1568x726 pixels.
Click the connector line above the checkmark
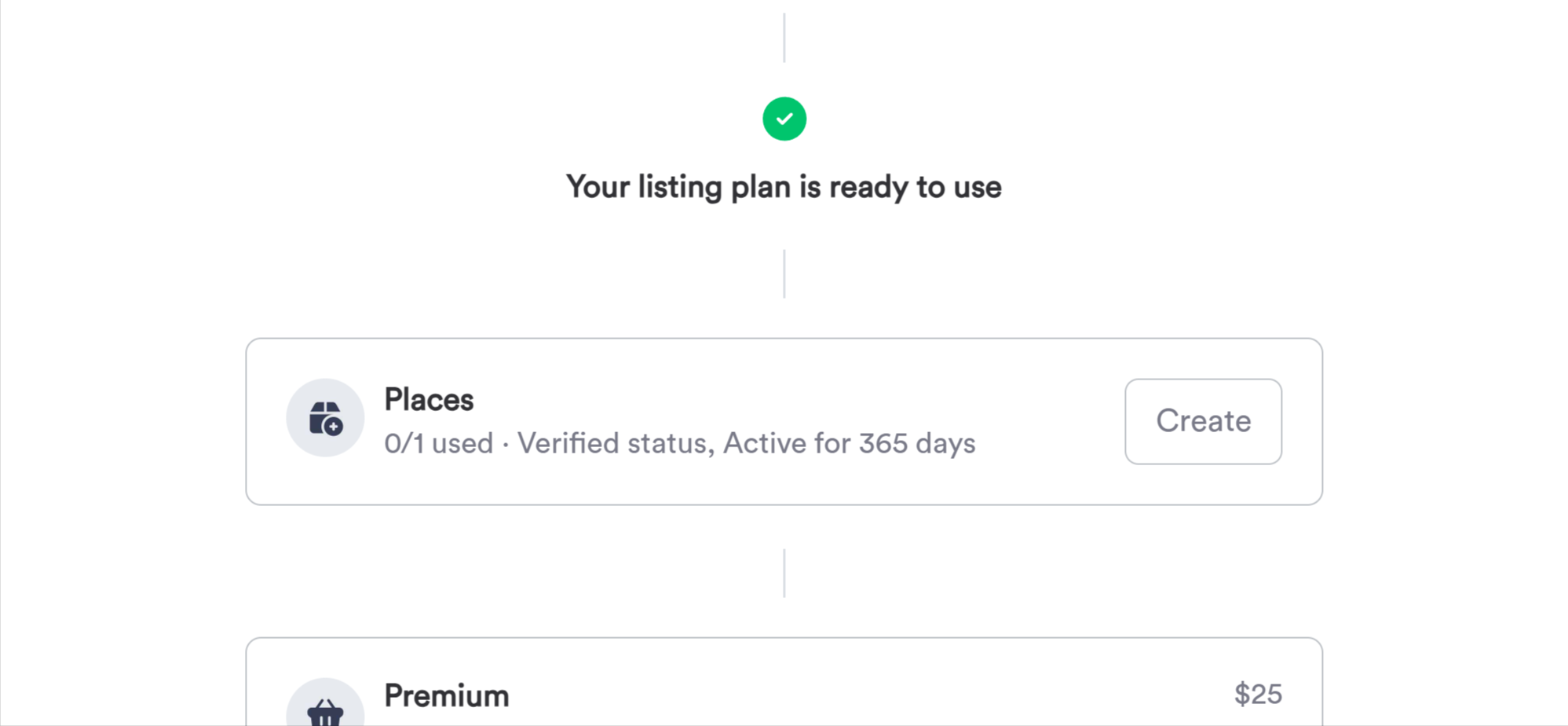click(784, 38)
